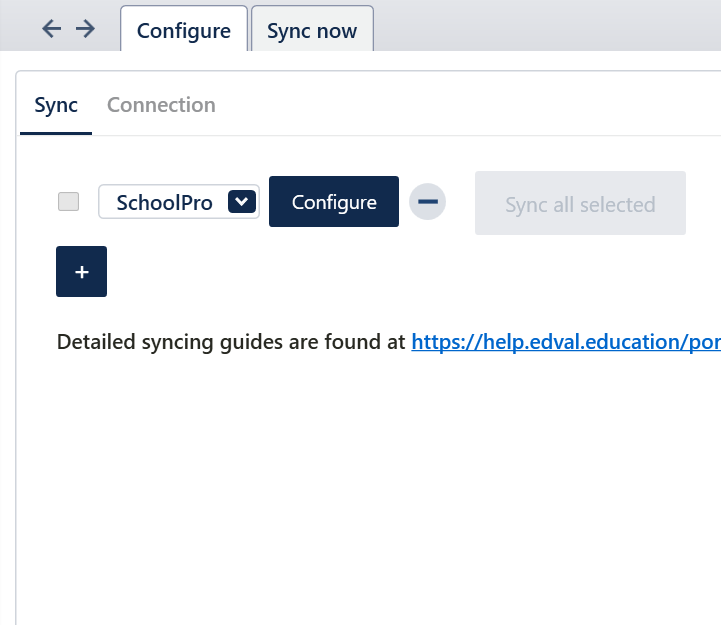Click the 'Detailed syncing guides are found at' text
This screenshot has width=721, height=625.
pos(232,342)
